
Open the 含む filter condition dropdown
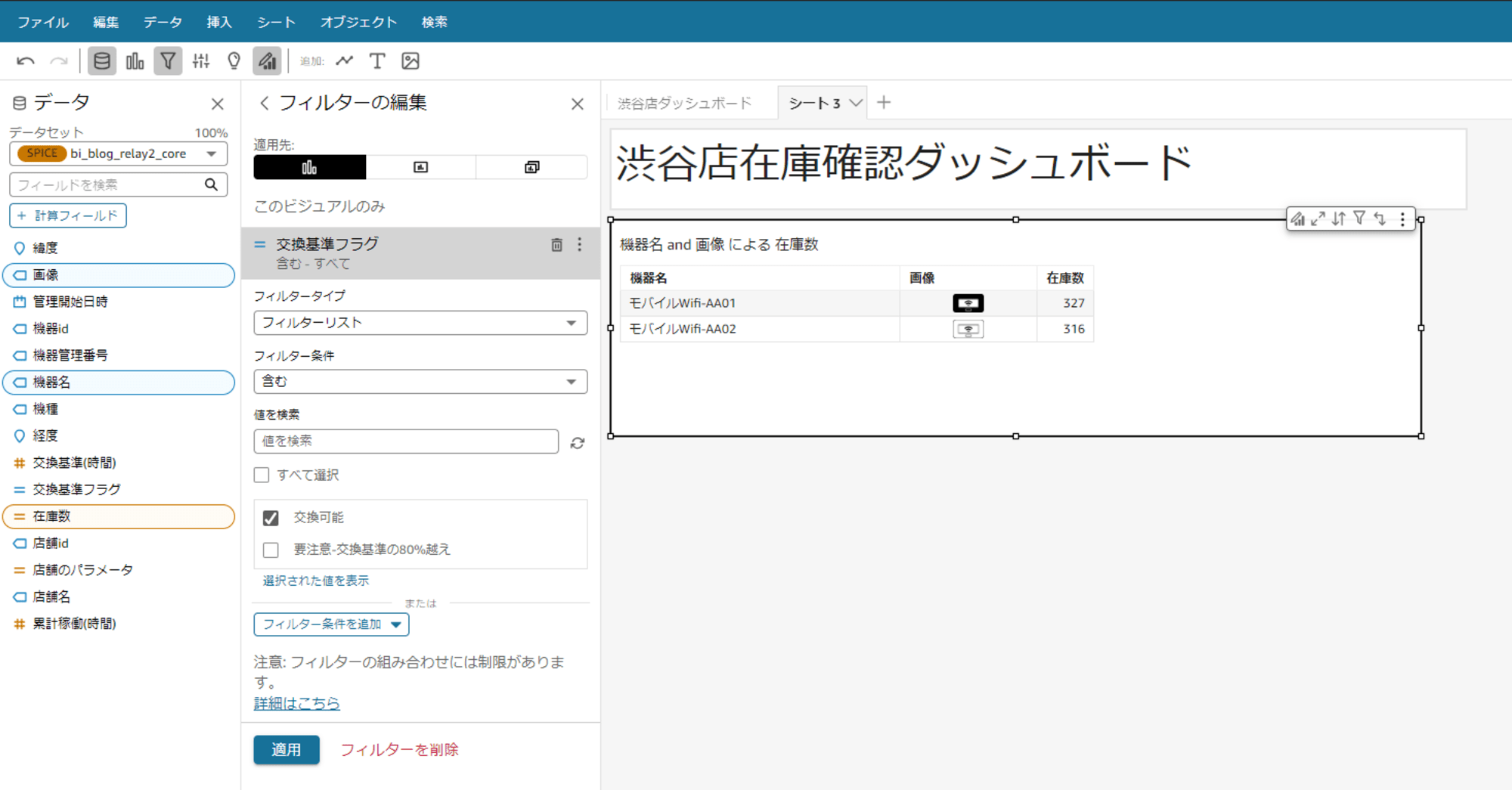coord(420,382)
